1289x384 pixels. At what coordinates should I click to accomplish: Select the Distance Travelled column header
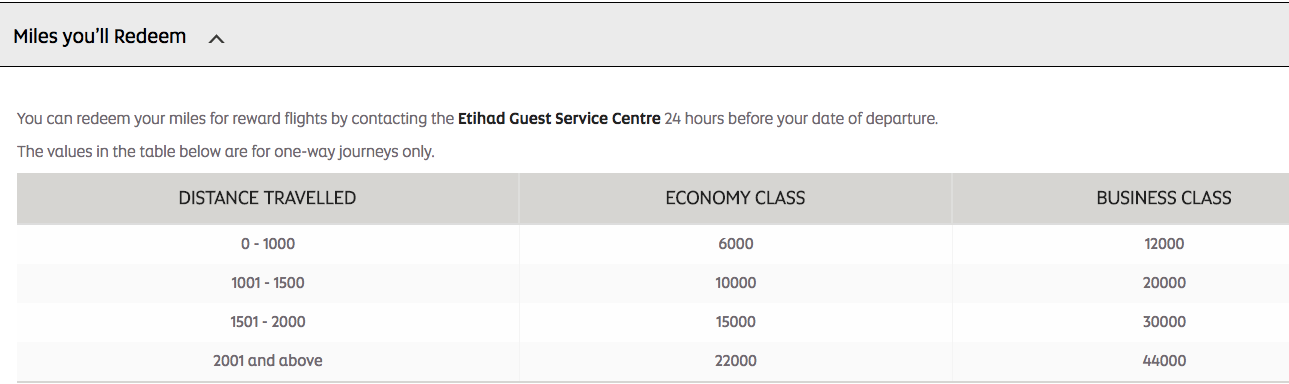coord(267,198)
